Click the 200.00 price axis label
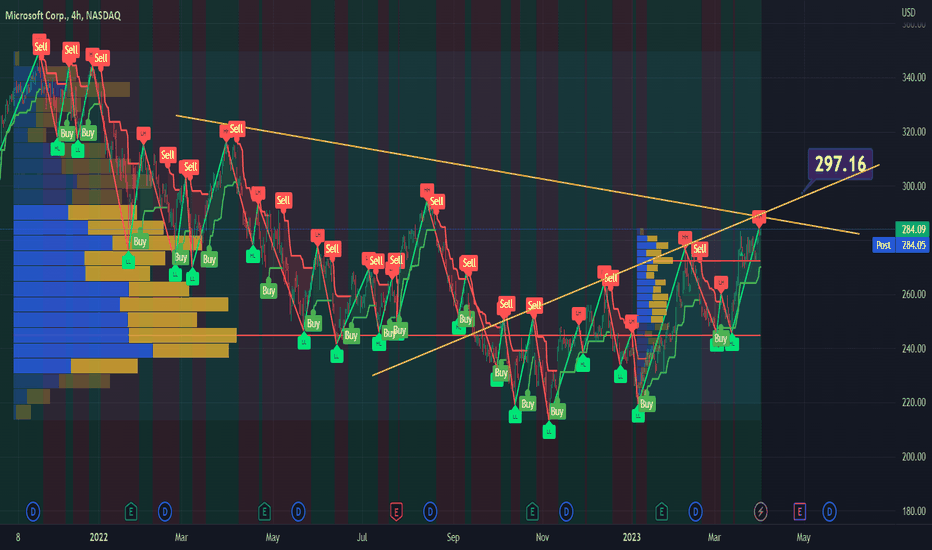Viewport: 932px width, 550px height. click(x=914, y=457)
